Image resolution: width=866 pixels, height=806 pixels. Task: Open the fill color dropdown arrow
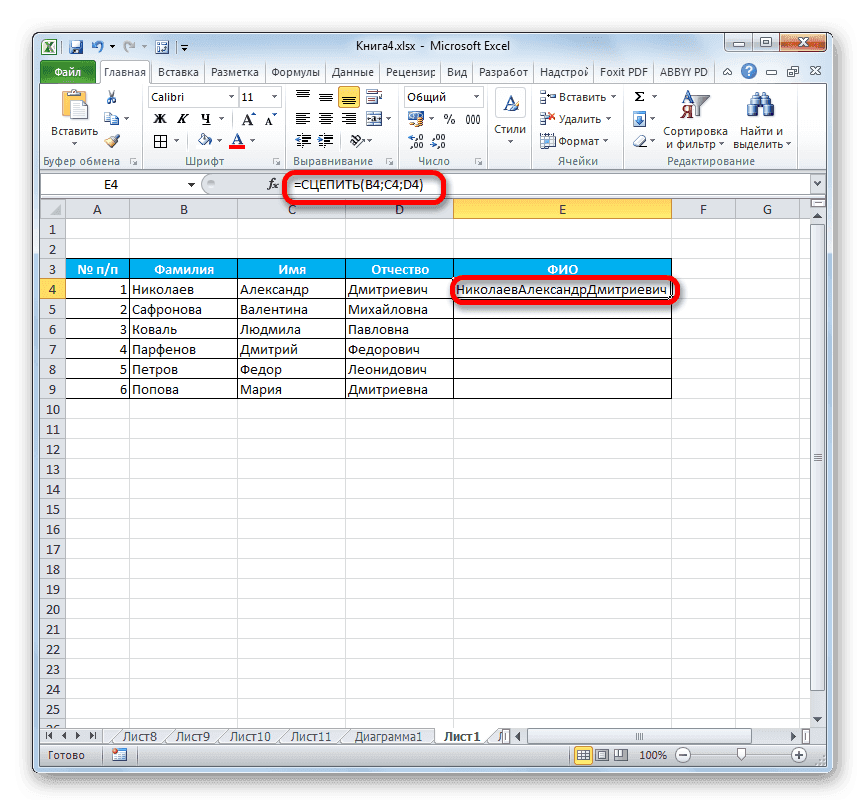click(218, 141)
